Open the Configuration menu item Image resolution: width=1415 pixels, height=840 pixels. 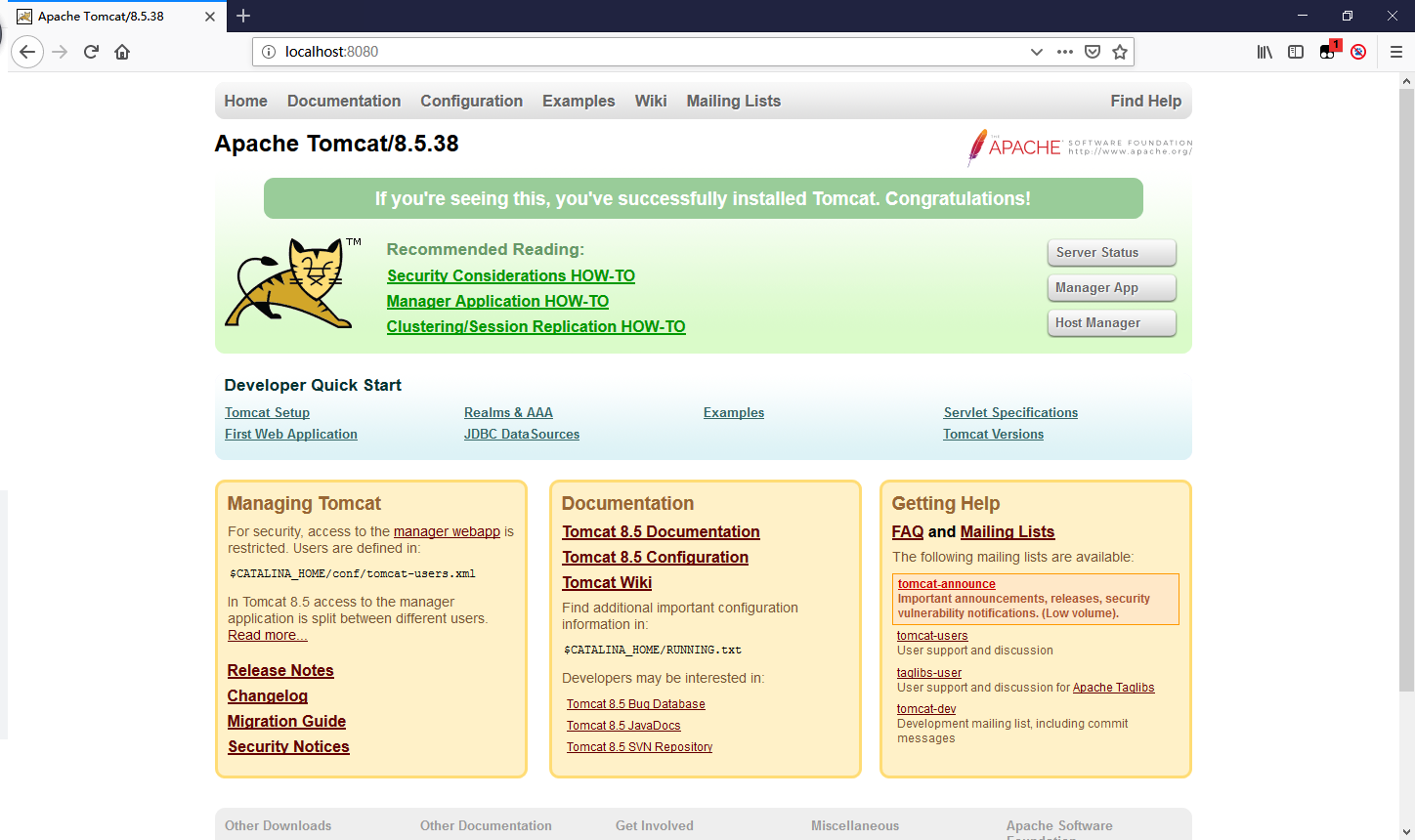click(x=471, y=101)
